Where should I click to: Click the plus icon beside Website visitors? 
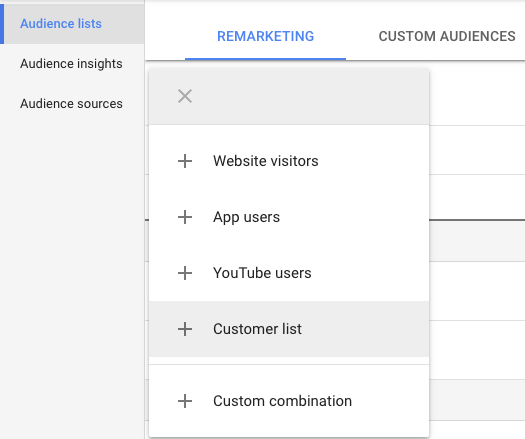coord(185,161)
